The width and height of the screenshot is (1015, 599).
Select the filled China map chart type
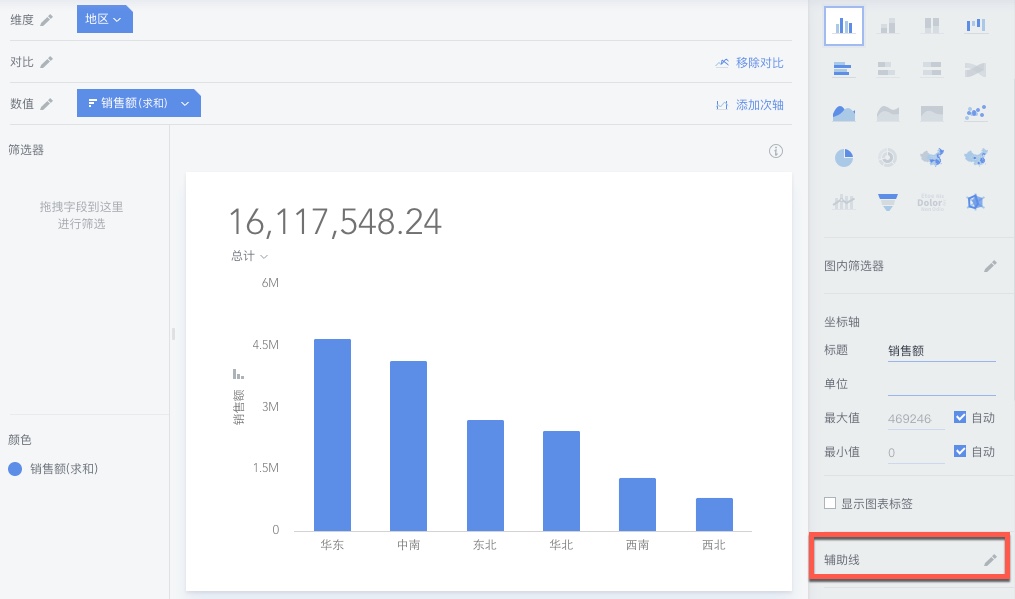coord(931,157)
